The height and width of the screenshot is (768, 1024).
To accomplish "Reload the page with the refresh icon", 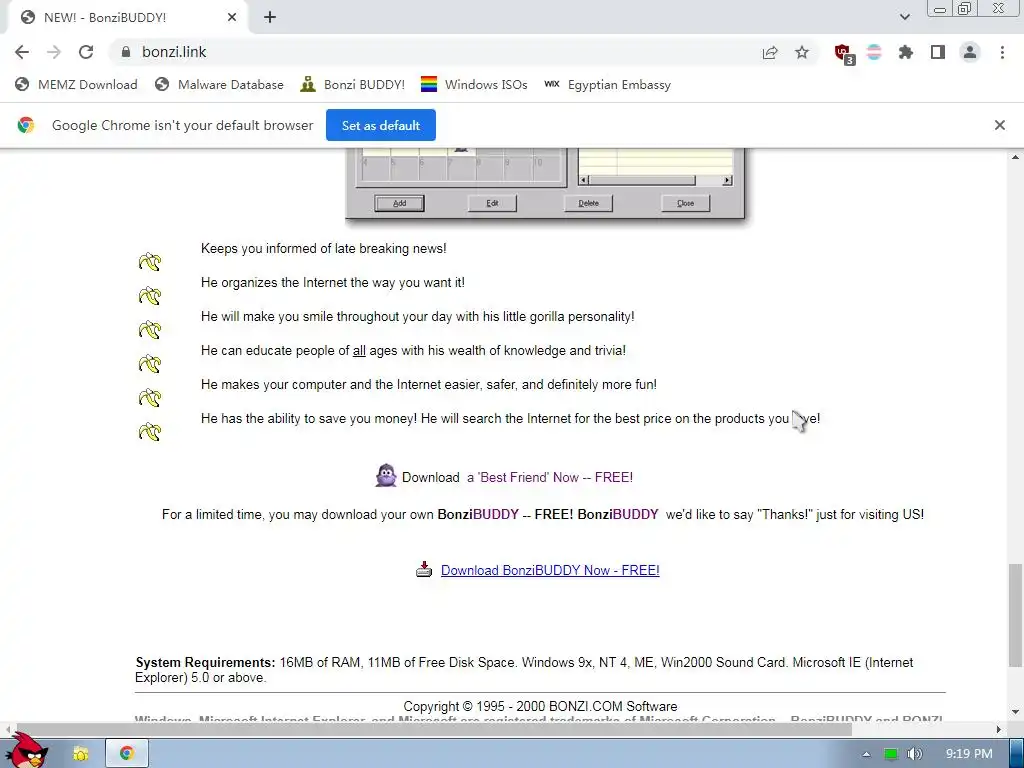I will pyautogui.click(x=86, y=52).
